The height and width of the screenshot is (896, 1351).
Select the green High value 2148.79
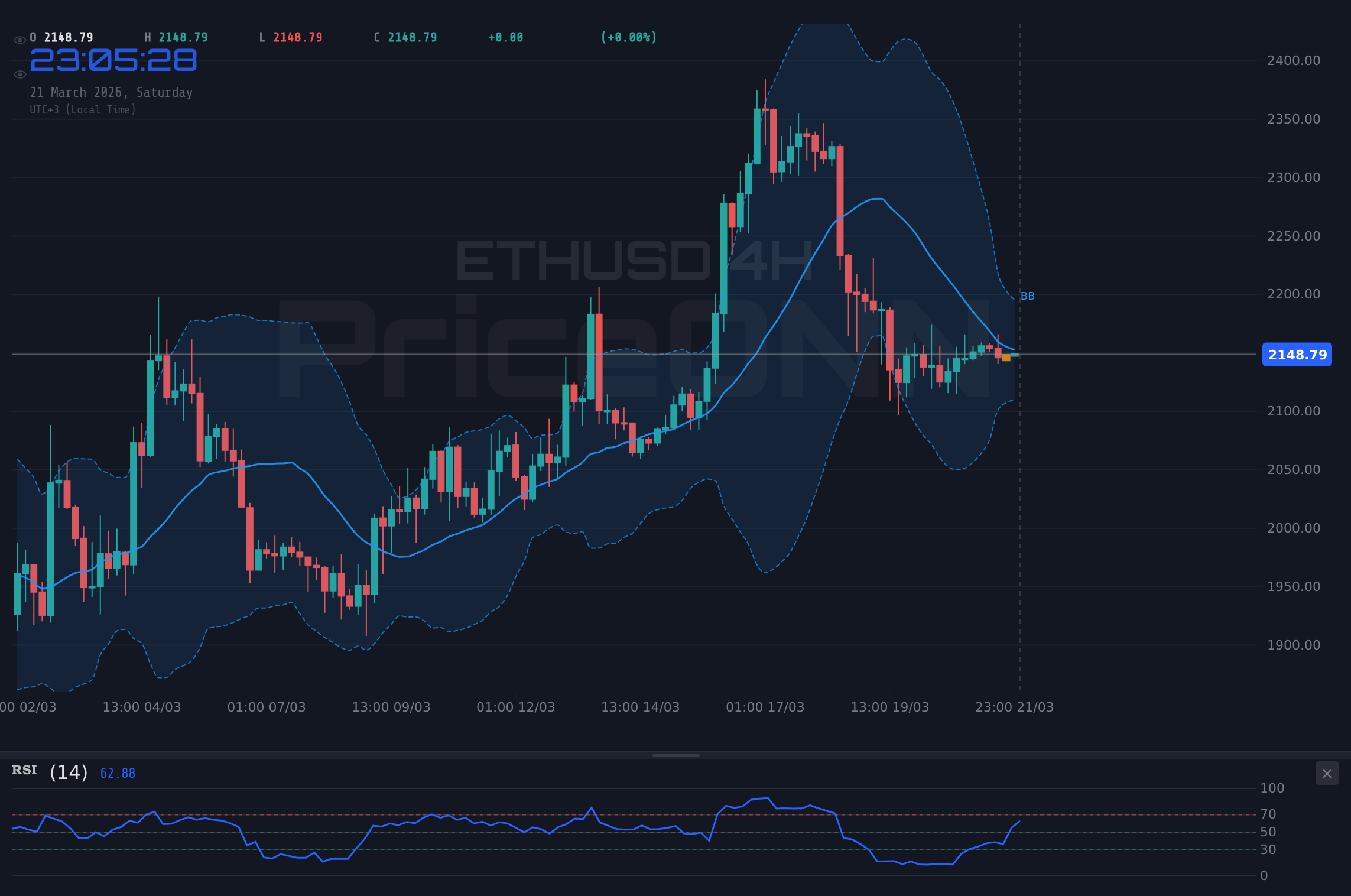[x=183, y=37]
